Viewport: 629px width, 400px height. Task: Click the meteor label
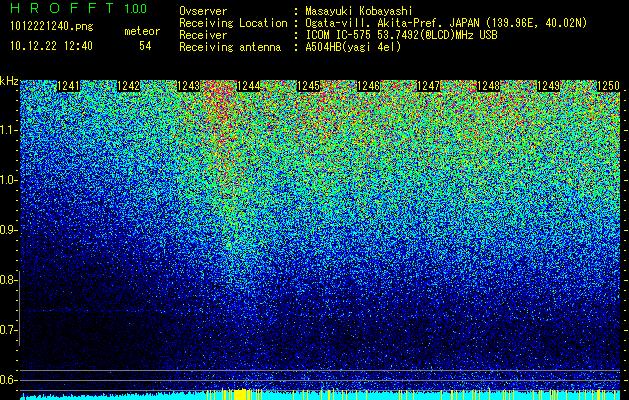tap(142, 31)
